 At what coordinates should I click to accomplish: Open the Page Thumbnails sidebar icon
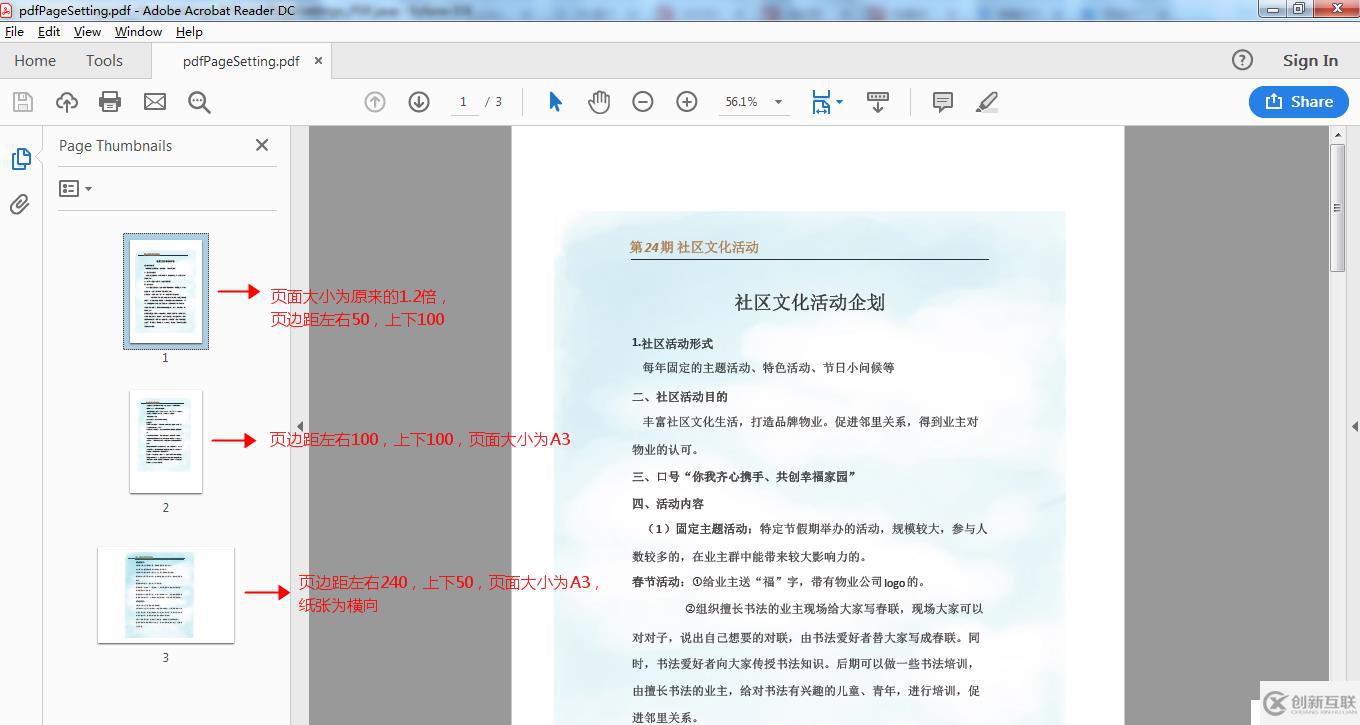21,159
